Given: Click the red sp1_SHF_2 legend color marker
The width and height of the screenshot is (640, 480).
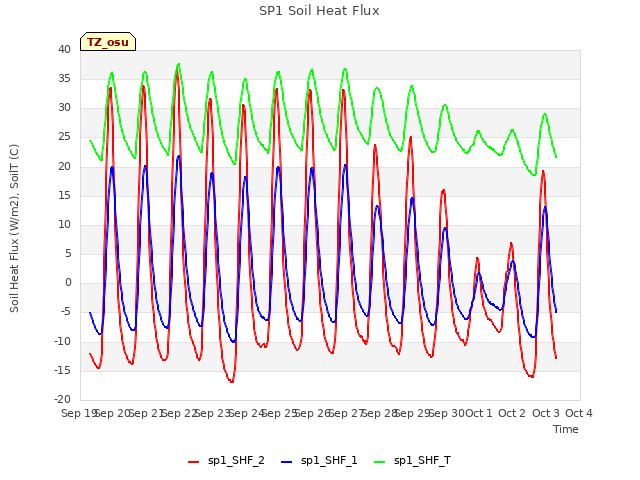Looking at the screenshot, I should point(193,462).
